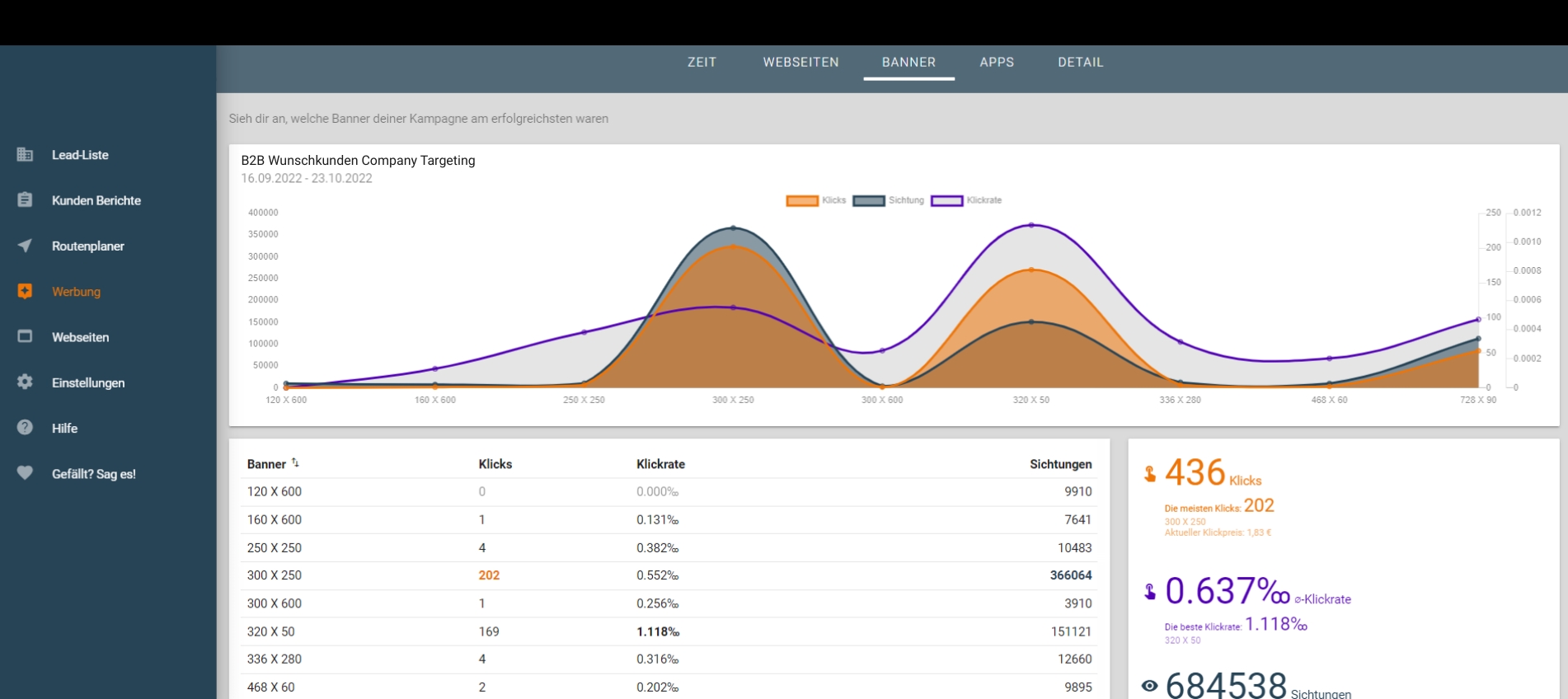Sort the table by Sichtungen header
The width and height of the screenshot is (1568, 699).
pyautogui.click(x=1060, y=464)
